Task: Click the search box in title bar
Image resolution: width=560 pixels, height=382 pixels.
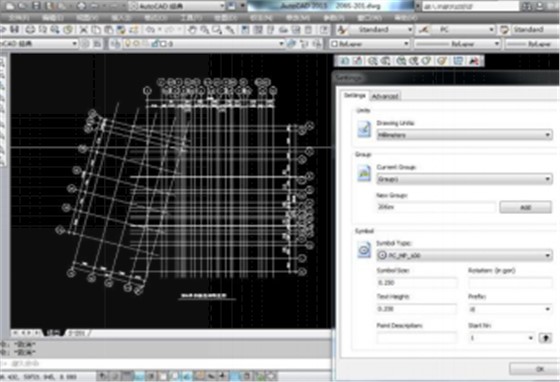Action: 471,6
